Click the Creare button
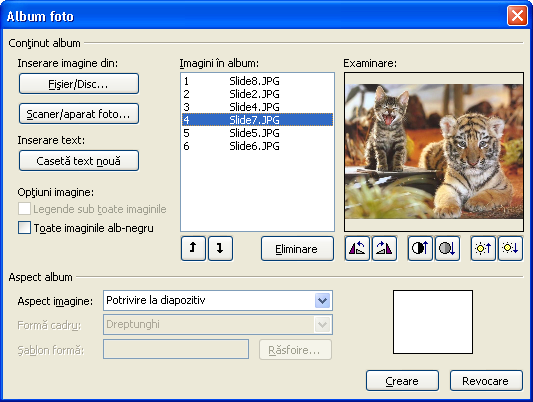 [402, 381]
